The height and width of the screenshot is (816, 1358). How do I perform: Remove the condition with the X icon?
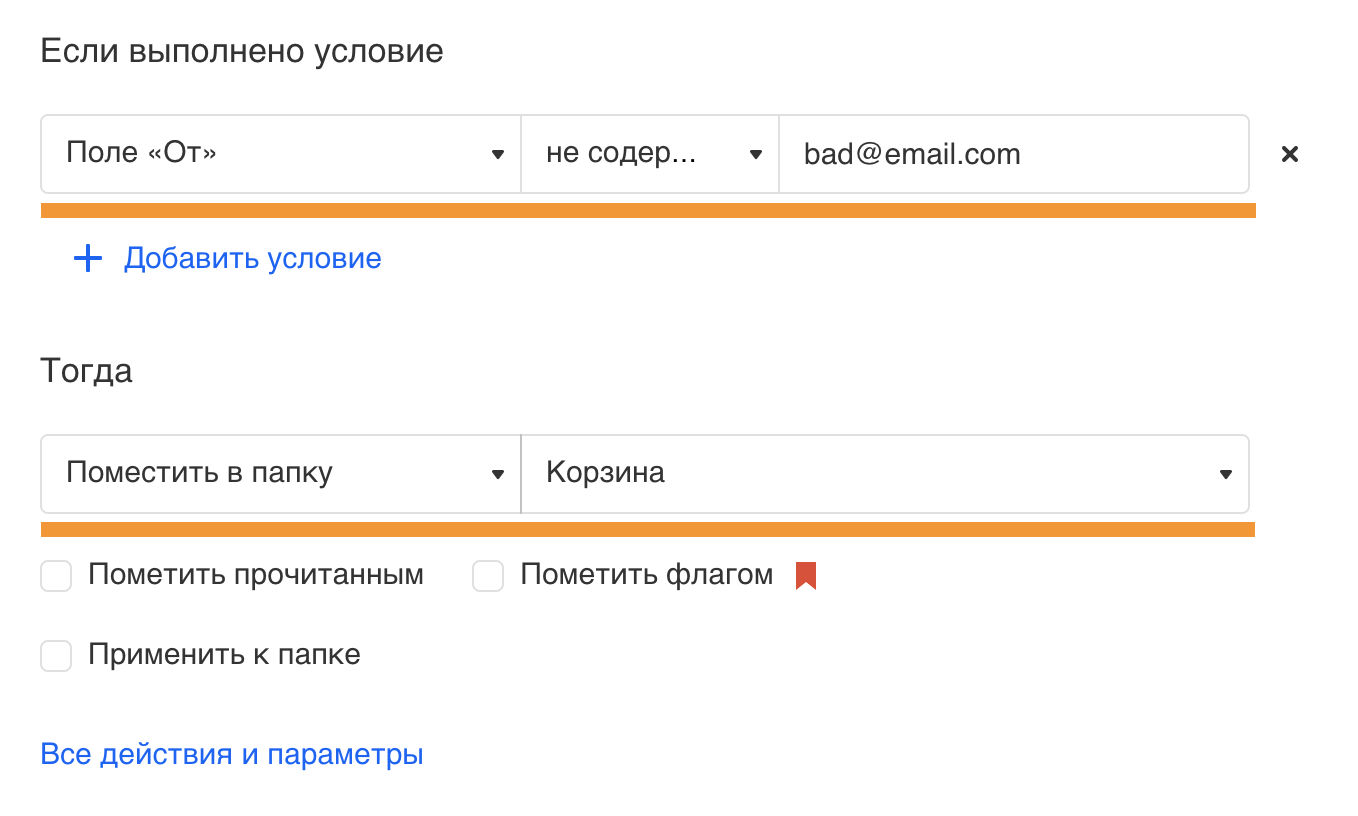click(1290, 154)
